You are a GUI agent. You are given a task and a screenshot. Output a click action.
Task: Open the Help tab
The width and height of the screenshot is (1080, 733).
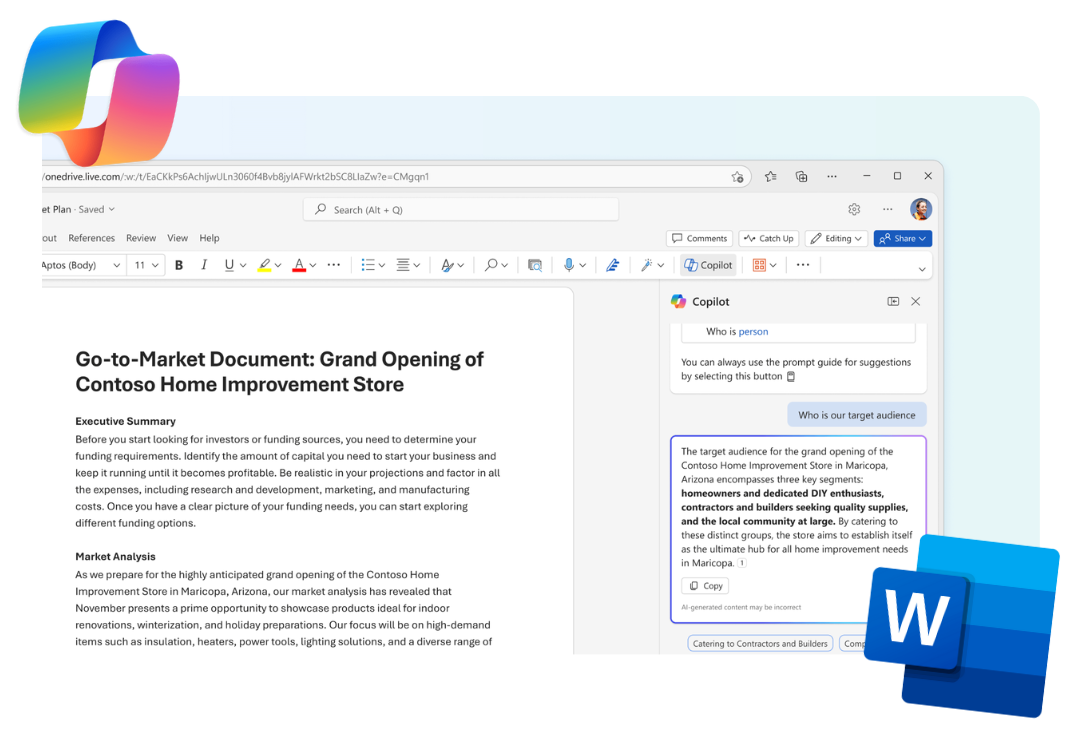[x=209, y=238]
